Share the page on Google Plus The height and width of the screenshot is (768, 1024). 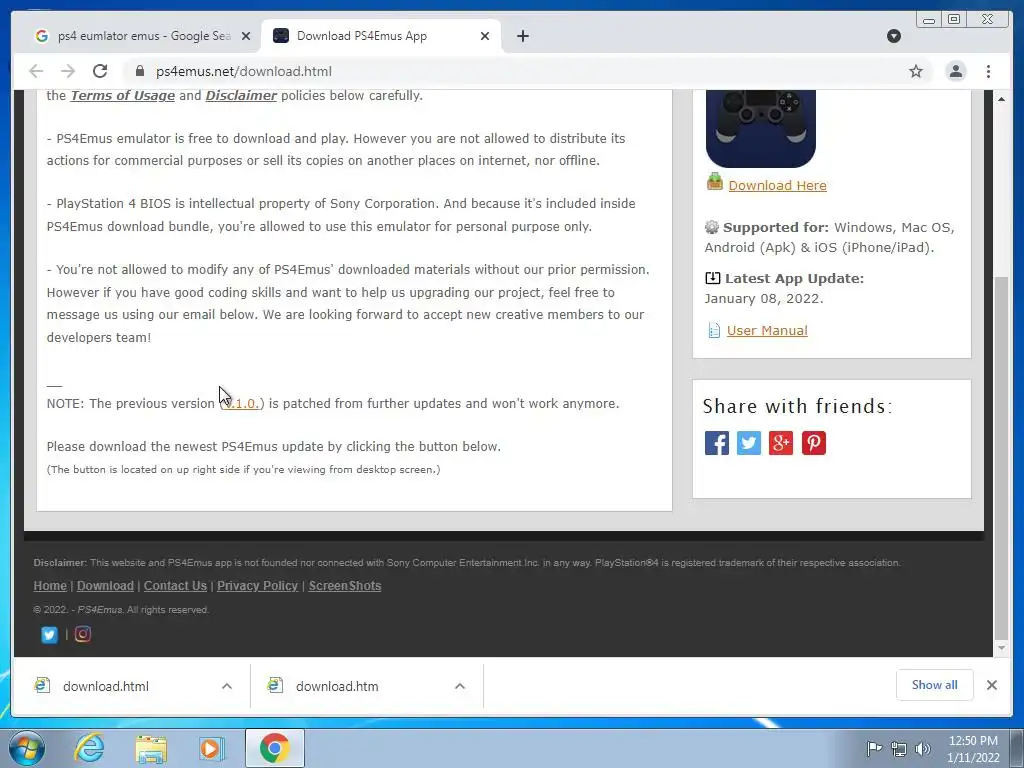[780, 443]
